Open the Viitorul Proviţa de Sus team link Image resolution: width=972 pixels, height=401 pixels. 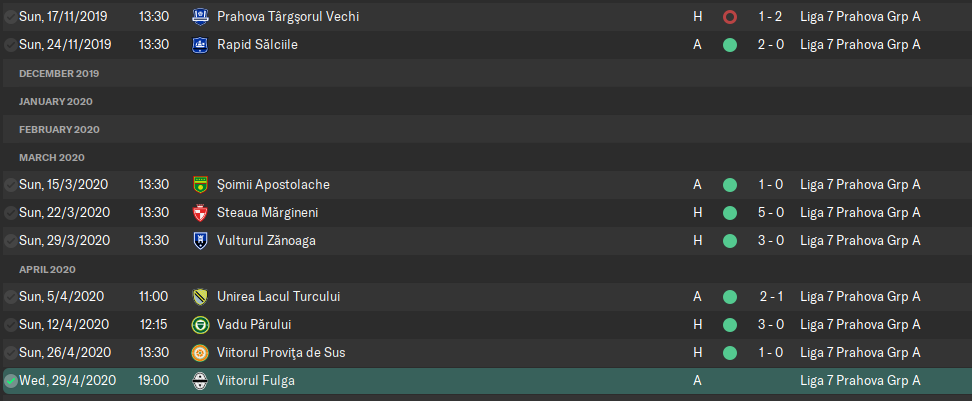point(281,353)
